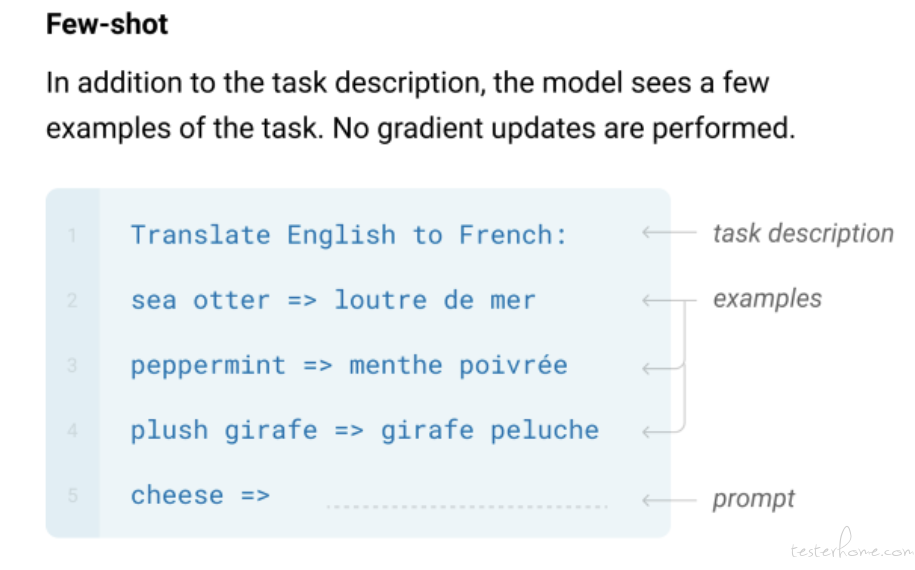Click the 'plush girafe => girafe peluche' line
Viewport: 915px width, 570px height.
click(x=364, y=431)
